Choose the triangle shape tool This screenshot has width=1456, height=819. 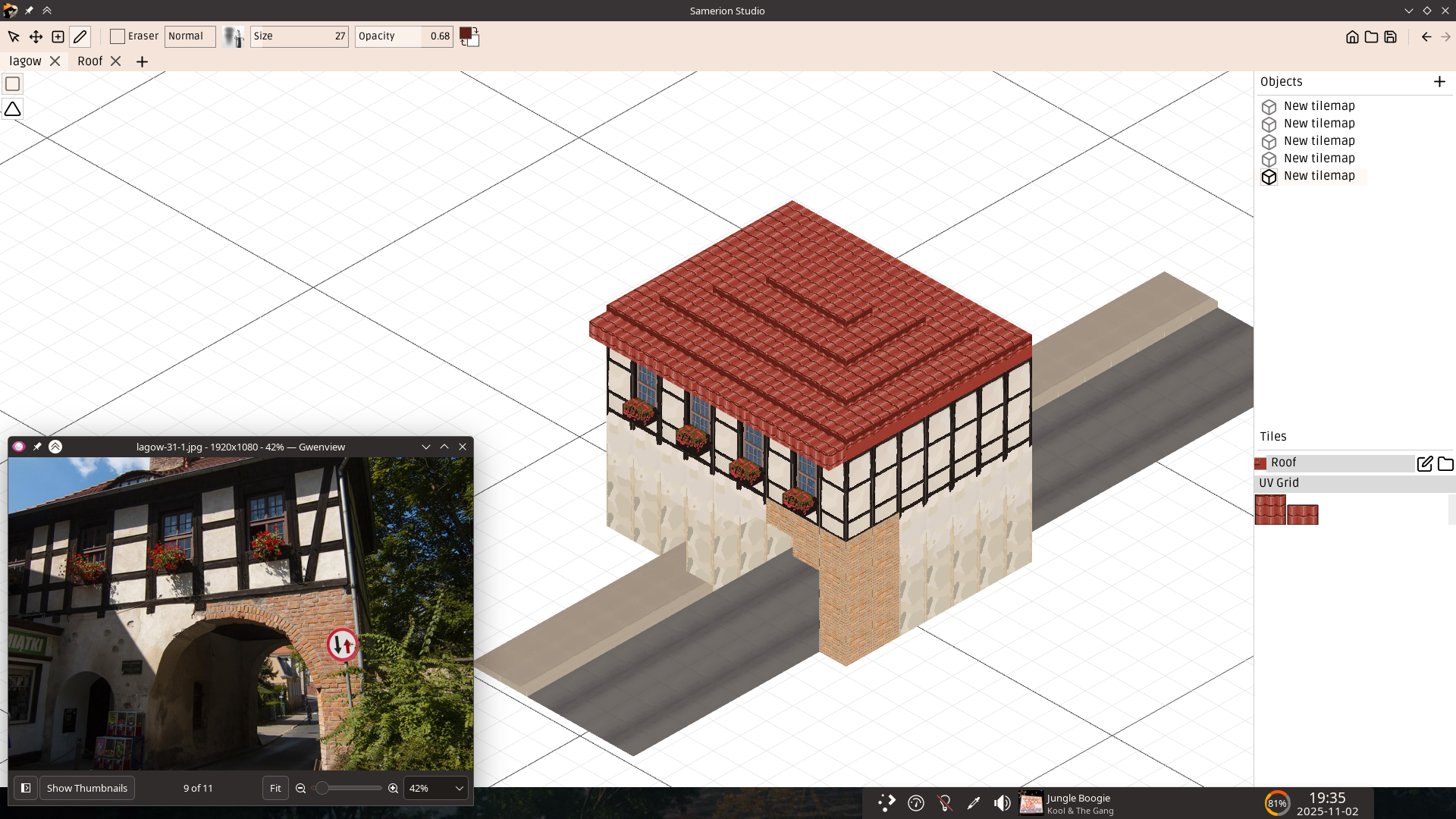pyautogui.click(x=13, y=109)
